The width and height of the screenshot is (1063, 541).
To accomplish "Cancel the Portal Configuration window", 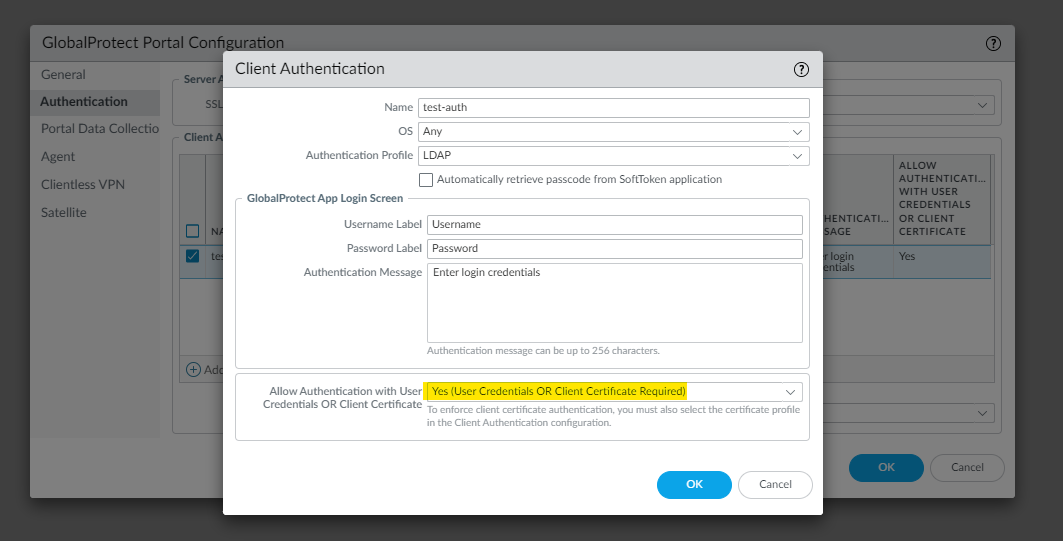I will click(x=967, y=467).
